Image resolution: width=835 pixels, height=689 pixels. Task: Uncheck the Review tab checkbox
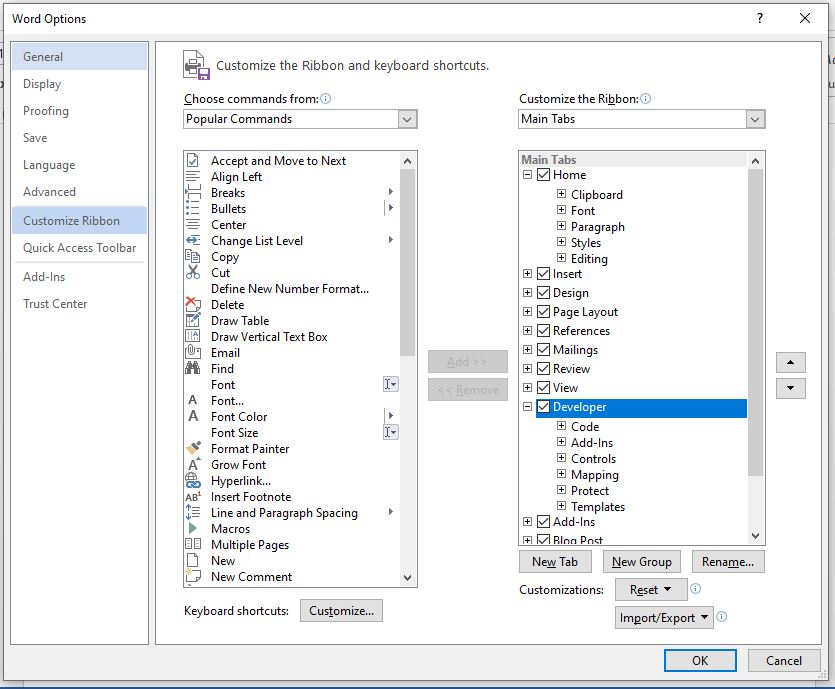pos(543,368)
